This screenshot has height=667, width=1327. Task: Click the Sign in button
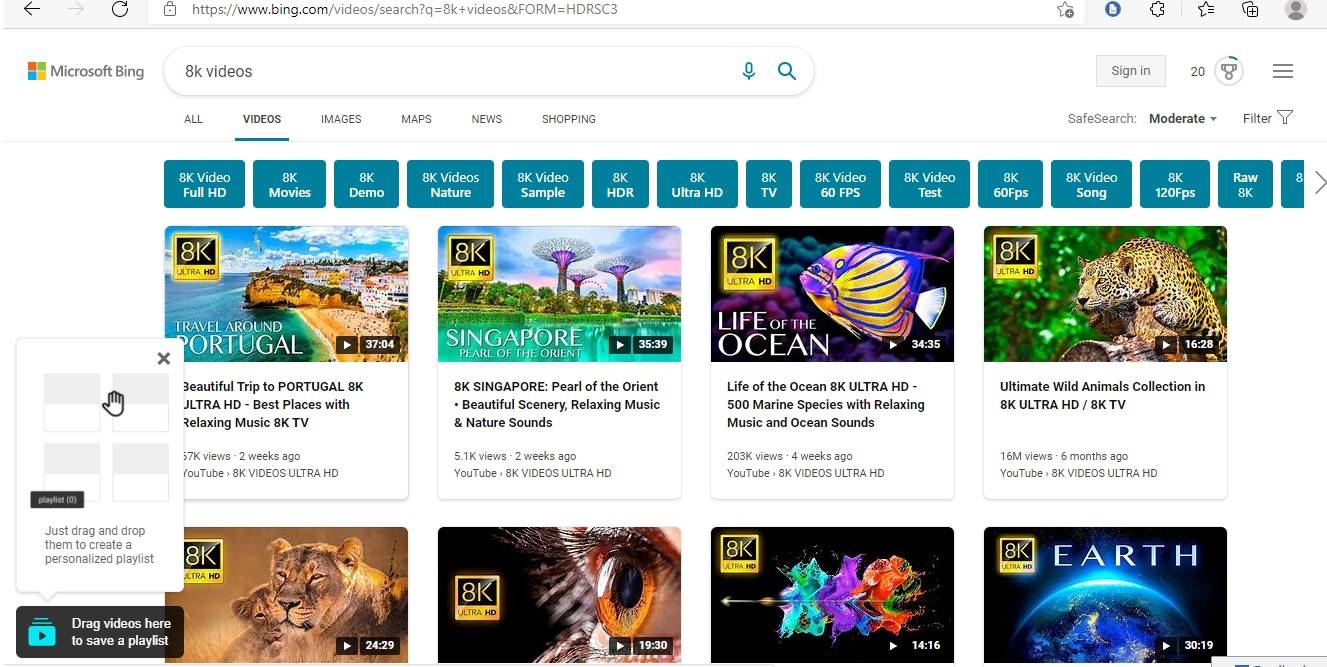point(1130,70)
